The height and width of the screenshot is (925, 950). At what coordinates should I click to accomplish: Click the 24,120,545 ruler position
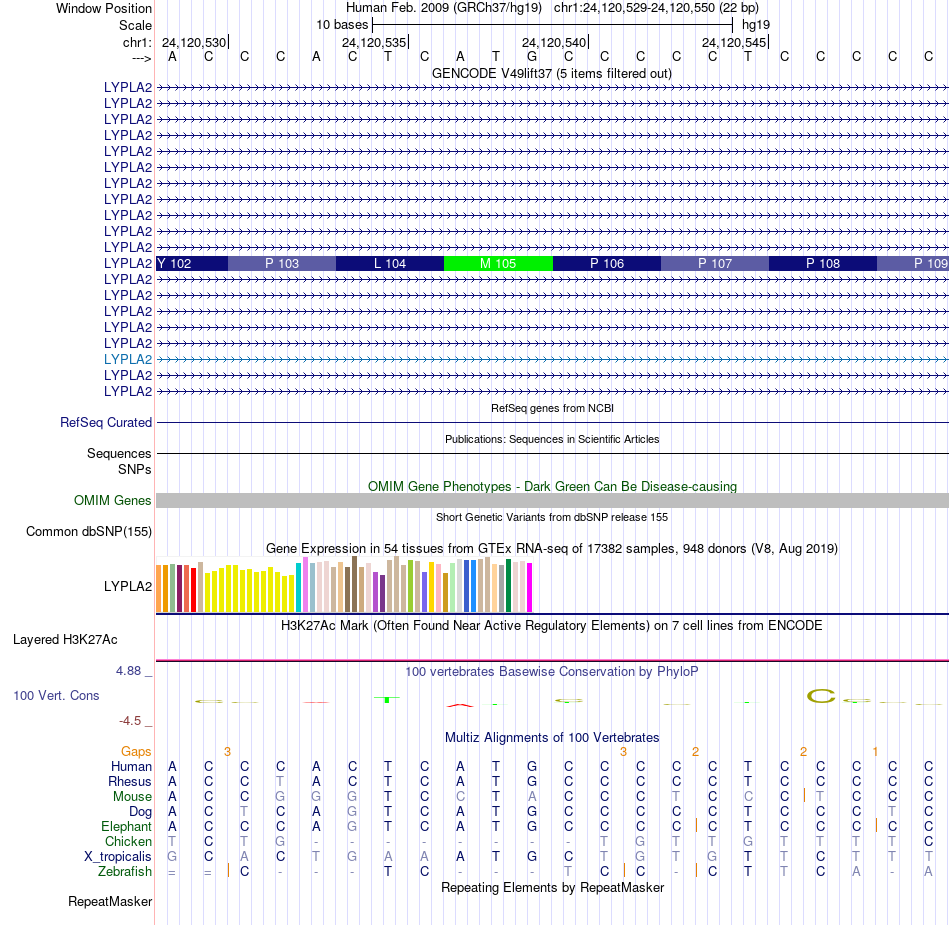[734, 42]
